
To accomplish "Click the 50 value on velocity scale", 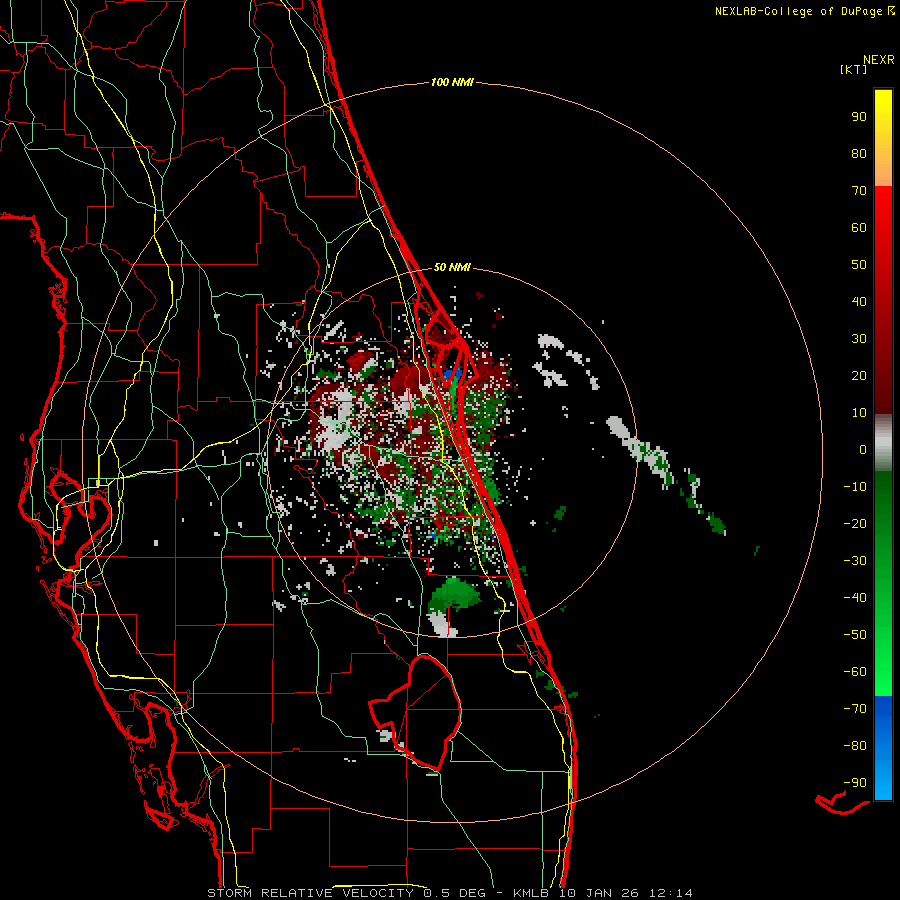I will click(859, 265).
